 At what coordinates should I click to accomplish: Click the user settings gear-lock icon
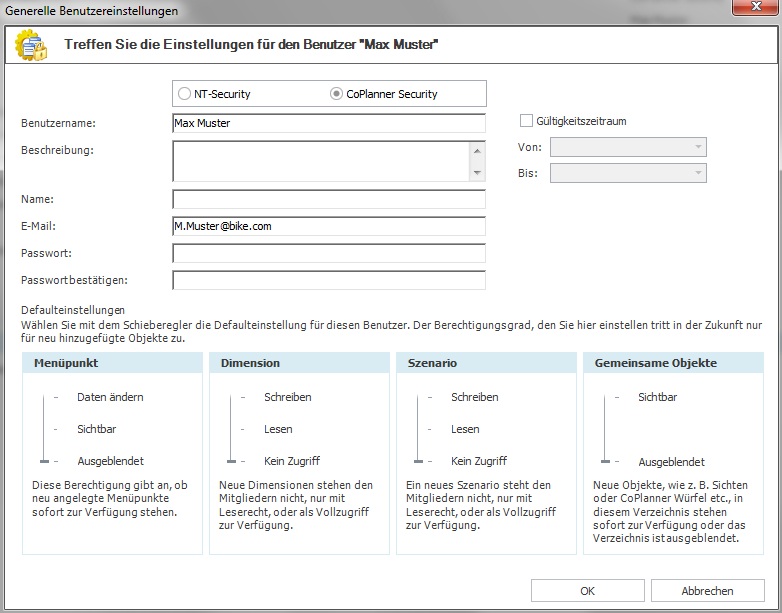click(x=31, y=45)
